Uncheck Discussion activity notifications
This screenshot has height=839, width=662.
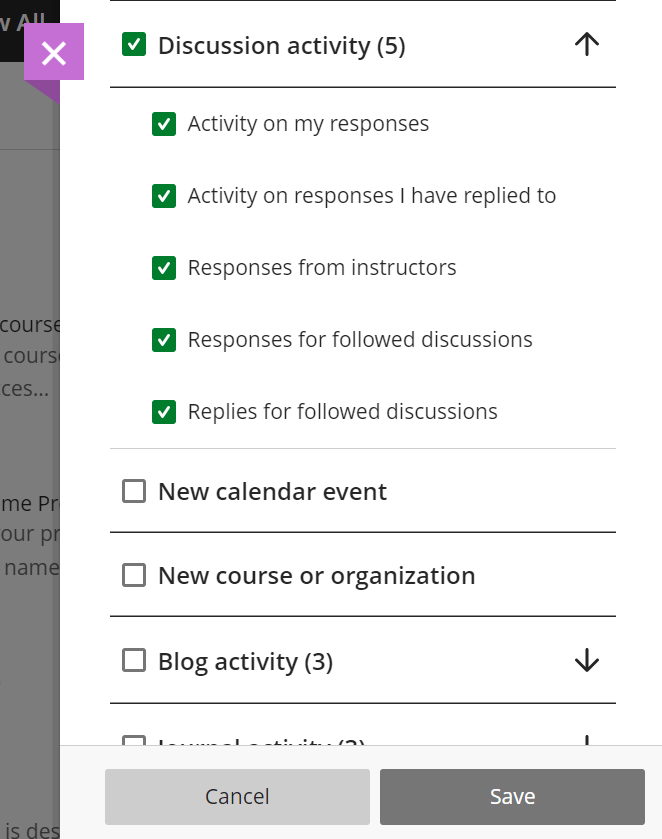click(x=134, y=45)
